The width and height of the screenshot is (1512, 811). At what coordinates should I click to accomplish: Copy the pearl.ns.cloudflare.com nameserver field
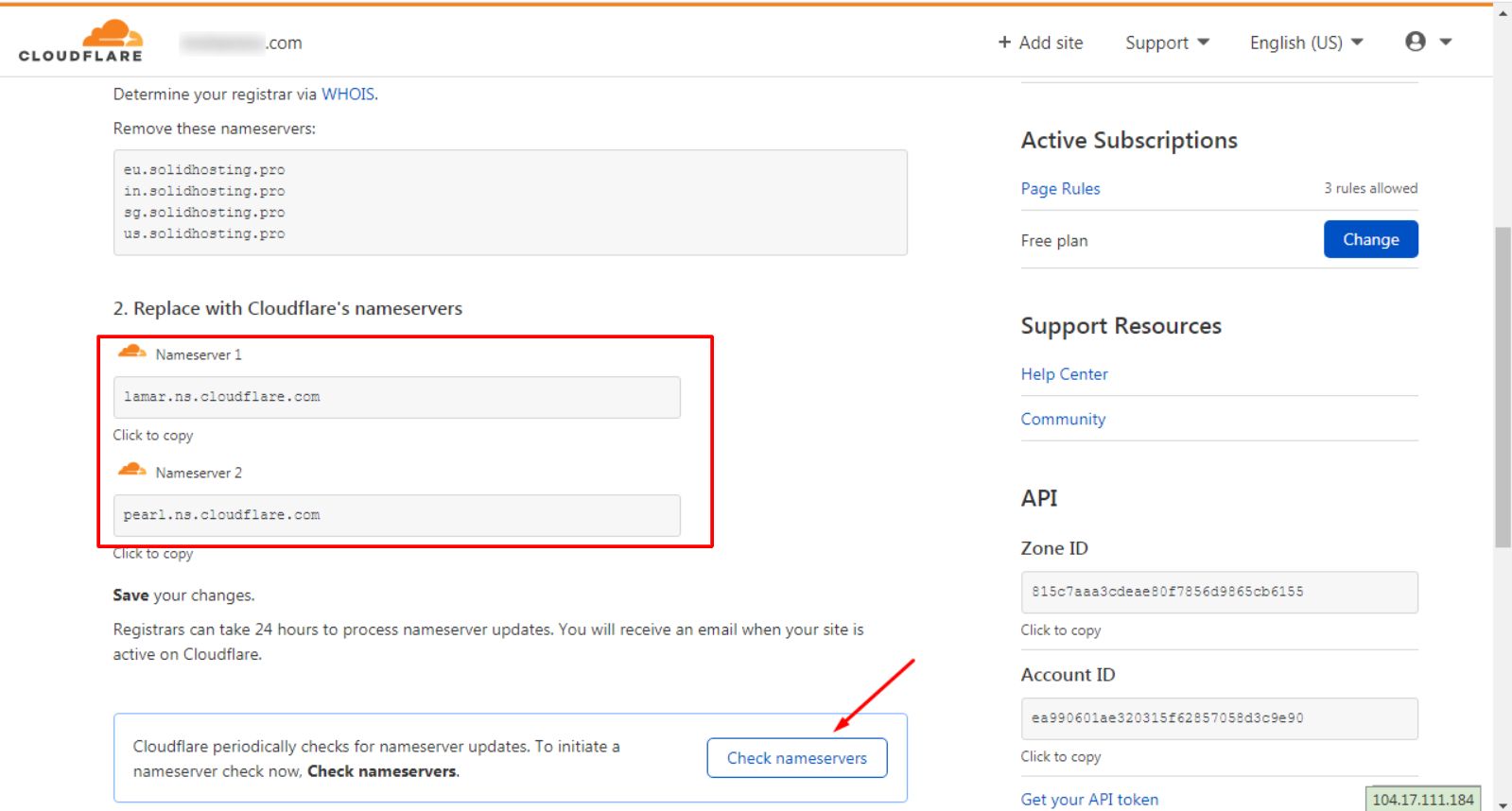pos(396,515)
